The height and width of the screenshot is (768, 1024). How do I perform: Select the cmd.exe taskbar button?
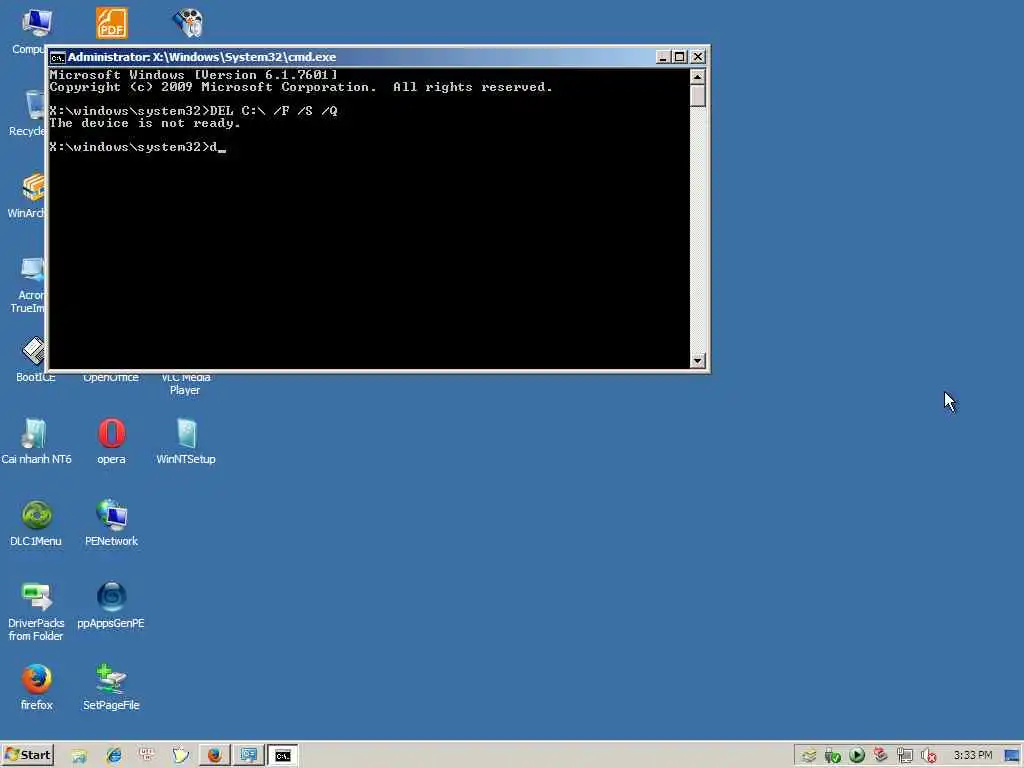[x=283, y=756]
